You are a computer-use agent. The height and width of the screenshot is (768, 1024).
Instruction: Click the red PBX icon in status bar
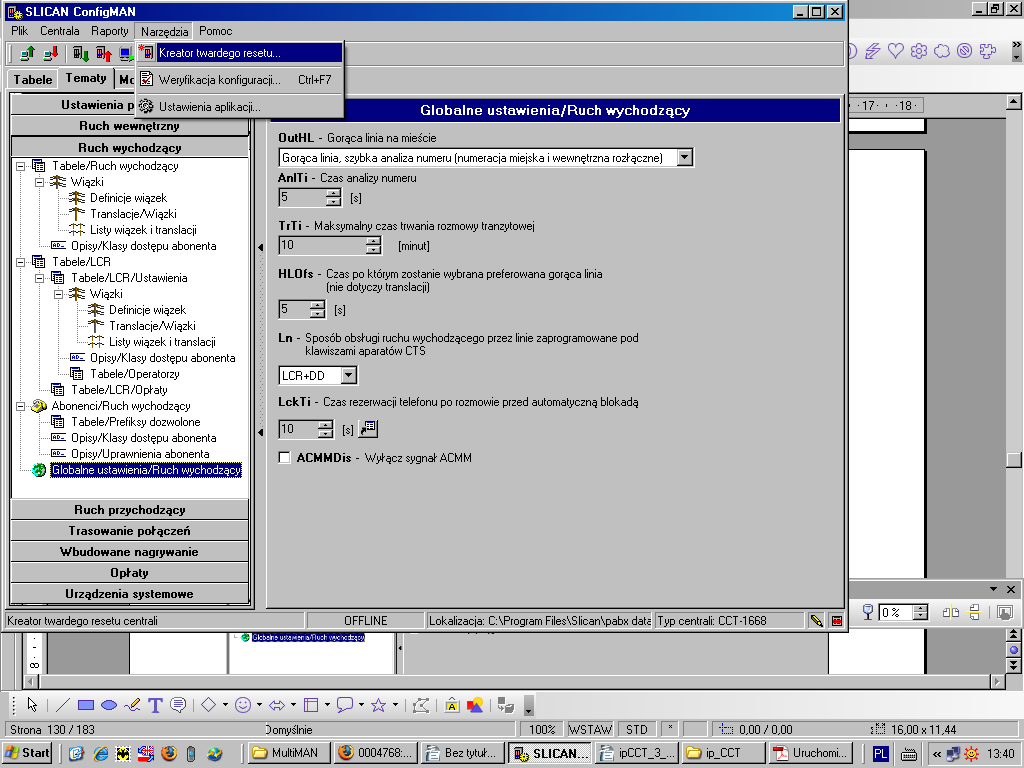[x=837, y=620]
